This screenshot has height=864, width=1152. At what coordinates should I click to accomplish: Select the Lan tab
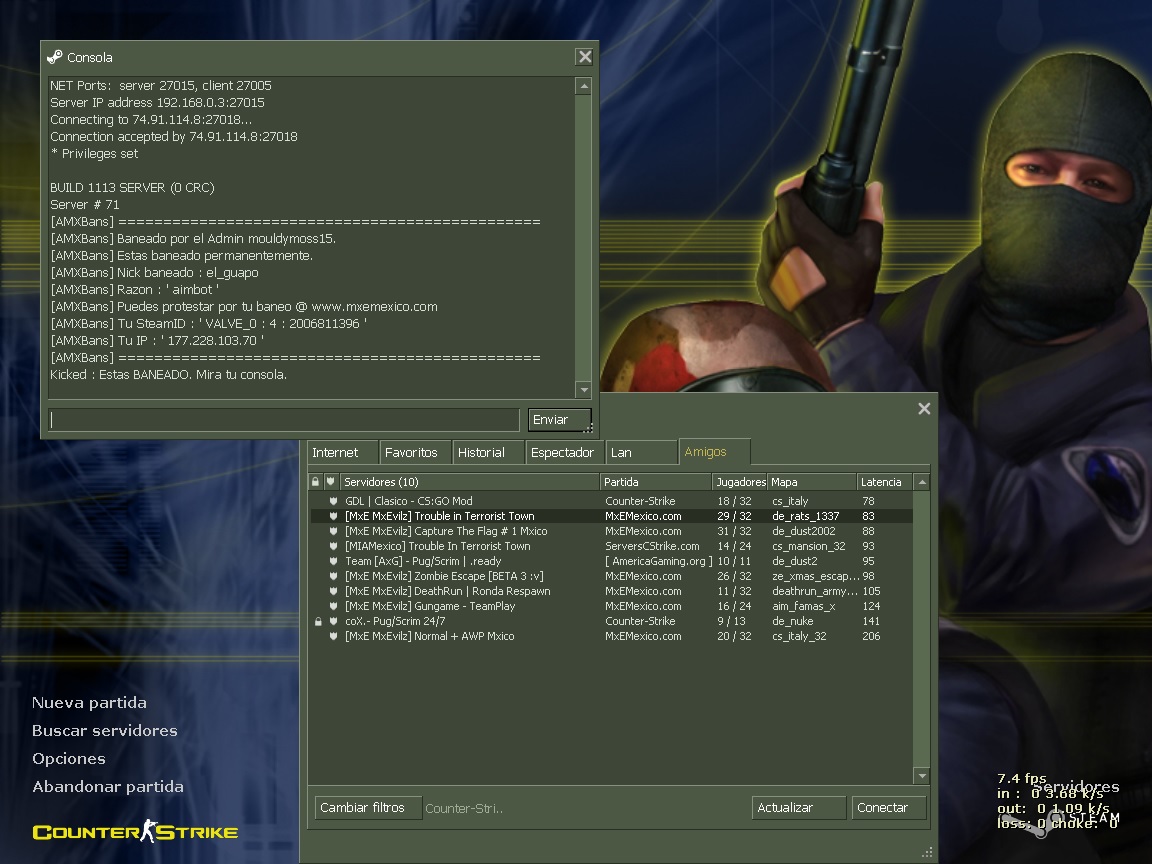click(641, 453)
